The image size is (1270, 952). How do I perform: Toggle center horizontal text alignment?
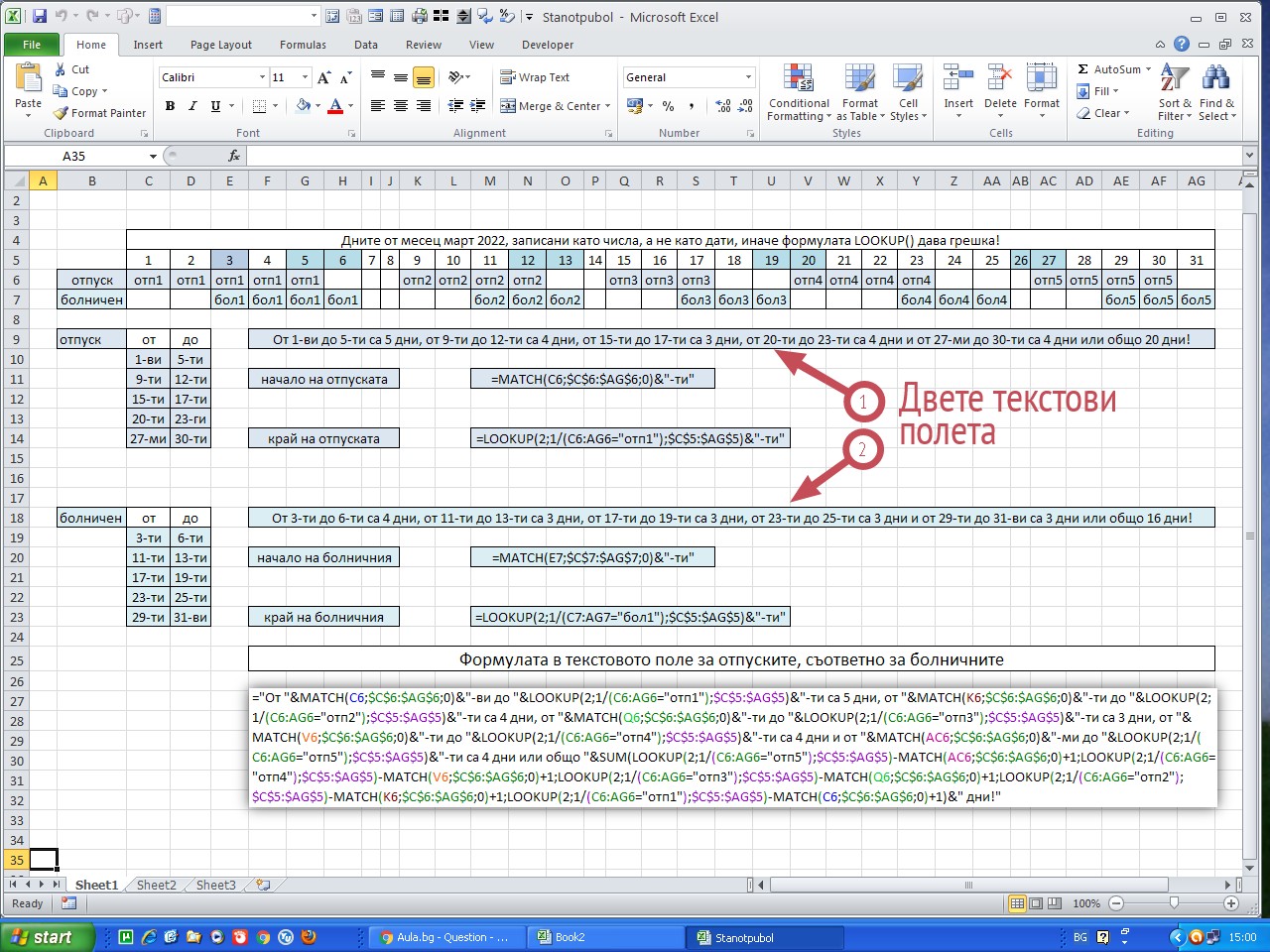[x=400, y=105]
